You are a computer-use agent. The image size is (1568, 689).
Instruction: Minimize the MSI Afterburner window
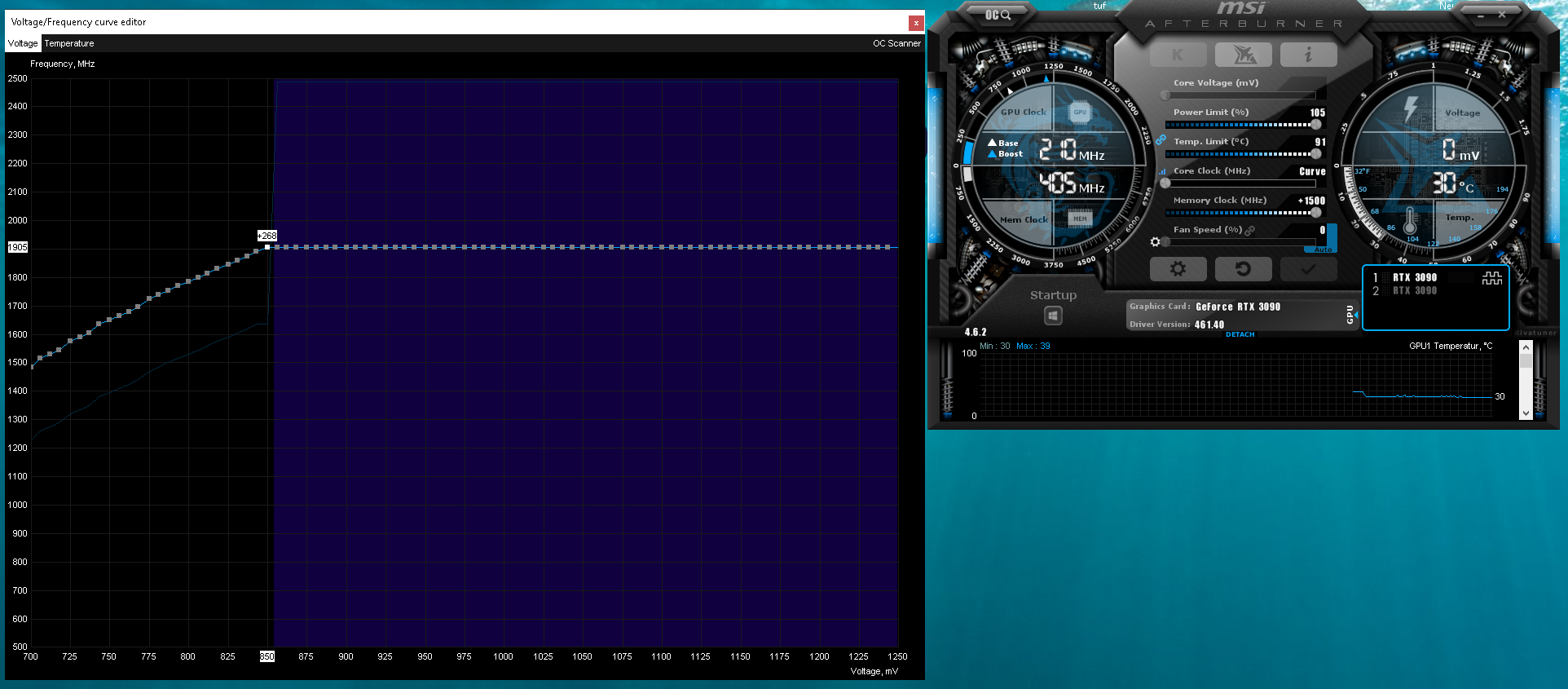pos(1481,15)
